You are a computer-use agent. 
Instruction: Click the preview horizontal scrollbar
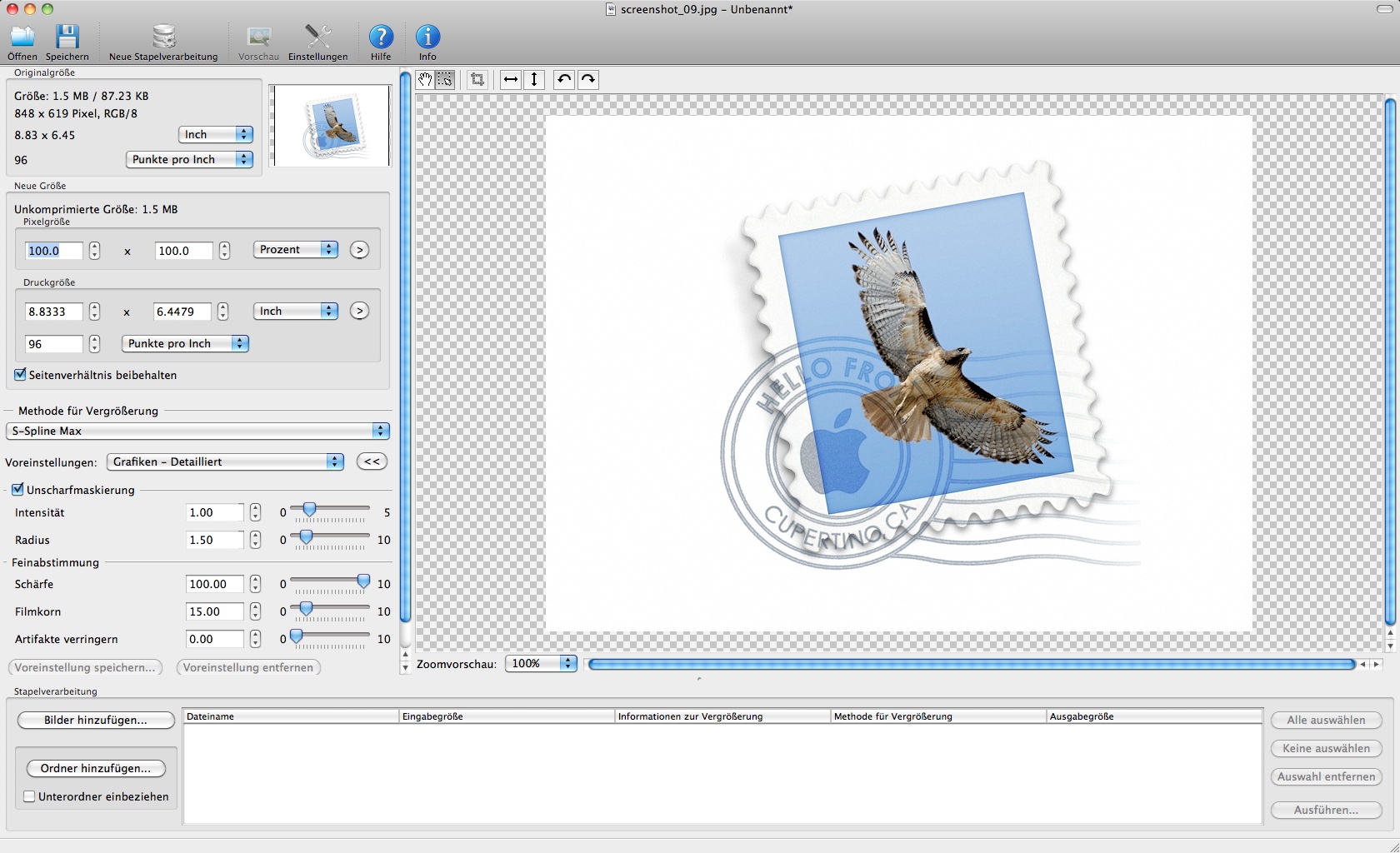click(972, 664)
